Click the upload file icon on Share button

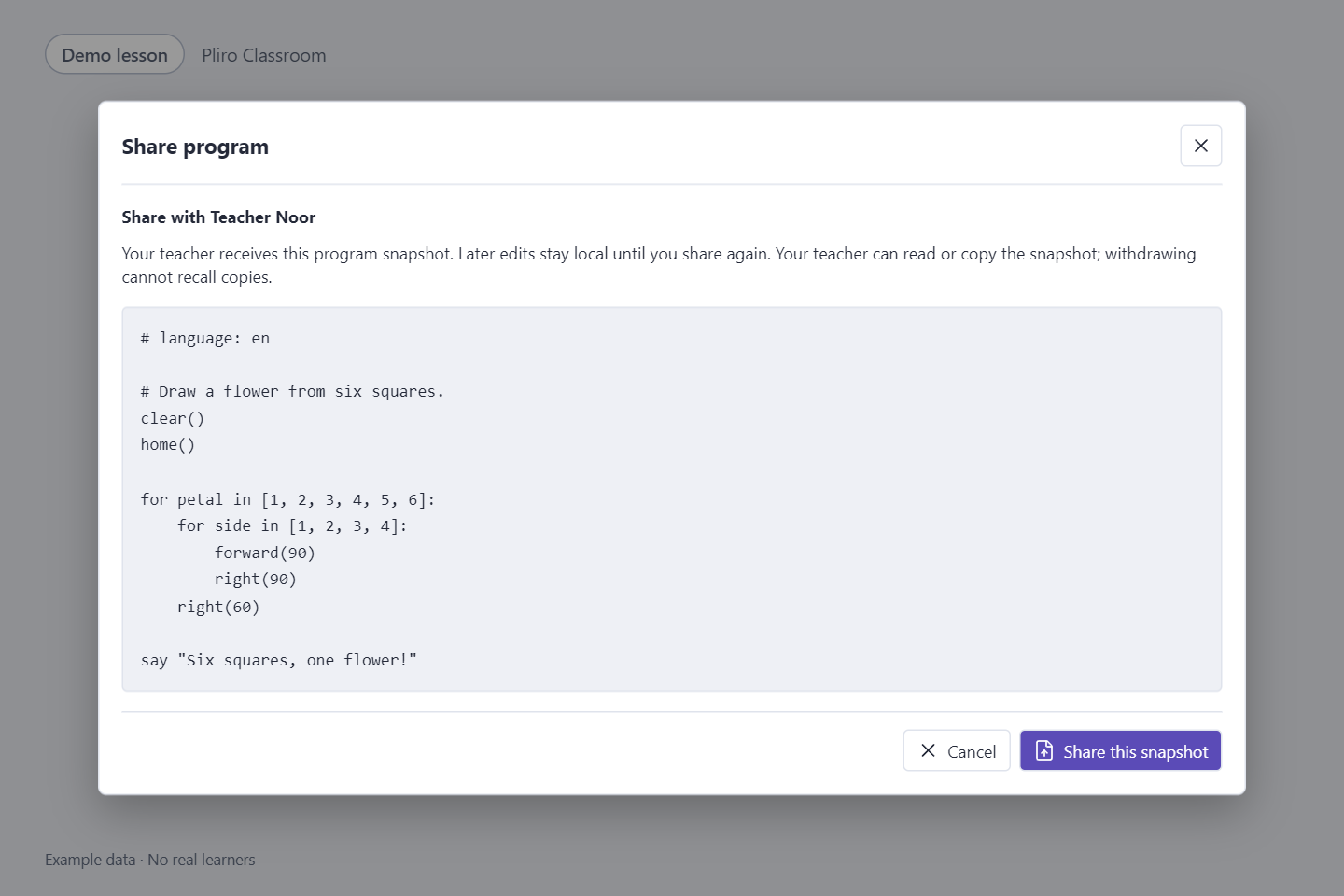coord(1044,750)
